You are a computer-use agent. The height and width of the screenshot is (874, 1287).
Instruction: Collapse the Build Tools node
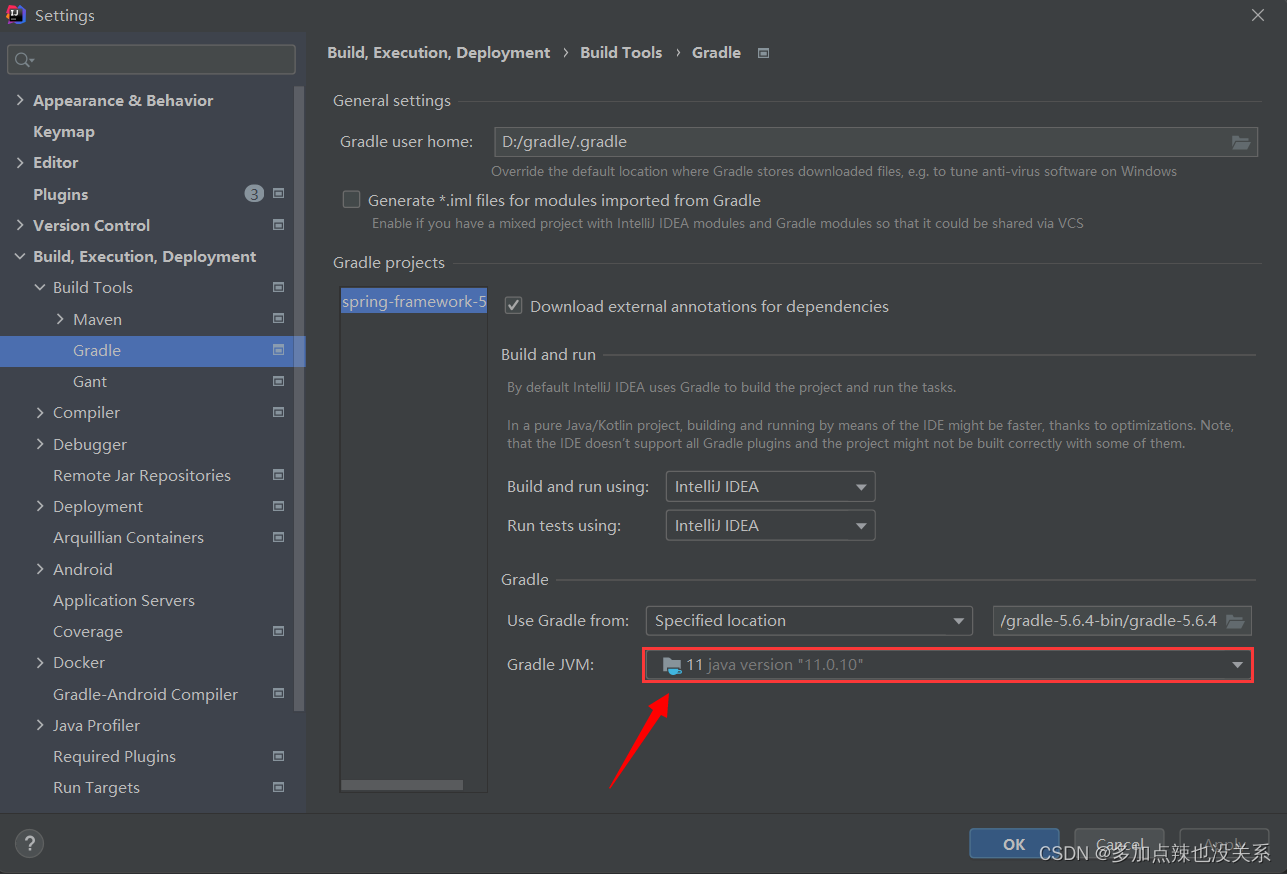[40, 287]
